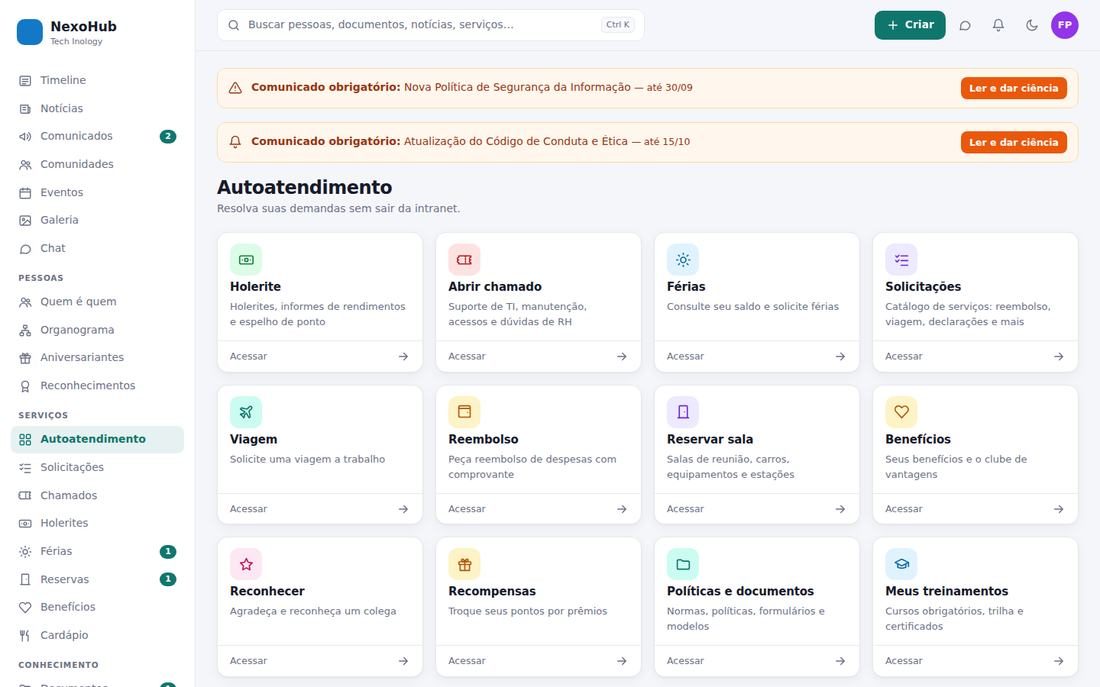The height and width of the screenshot is (687, 1100).
Task: Open Holerites in the sidebar
Action: 98,523
